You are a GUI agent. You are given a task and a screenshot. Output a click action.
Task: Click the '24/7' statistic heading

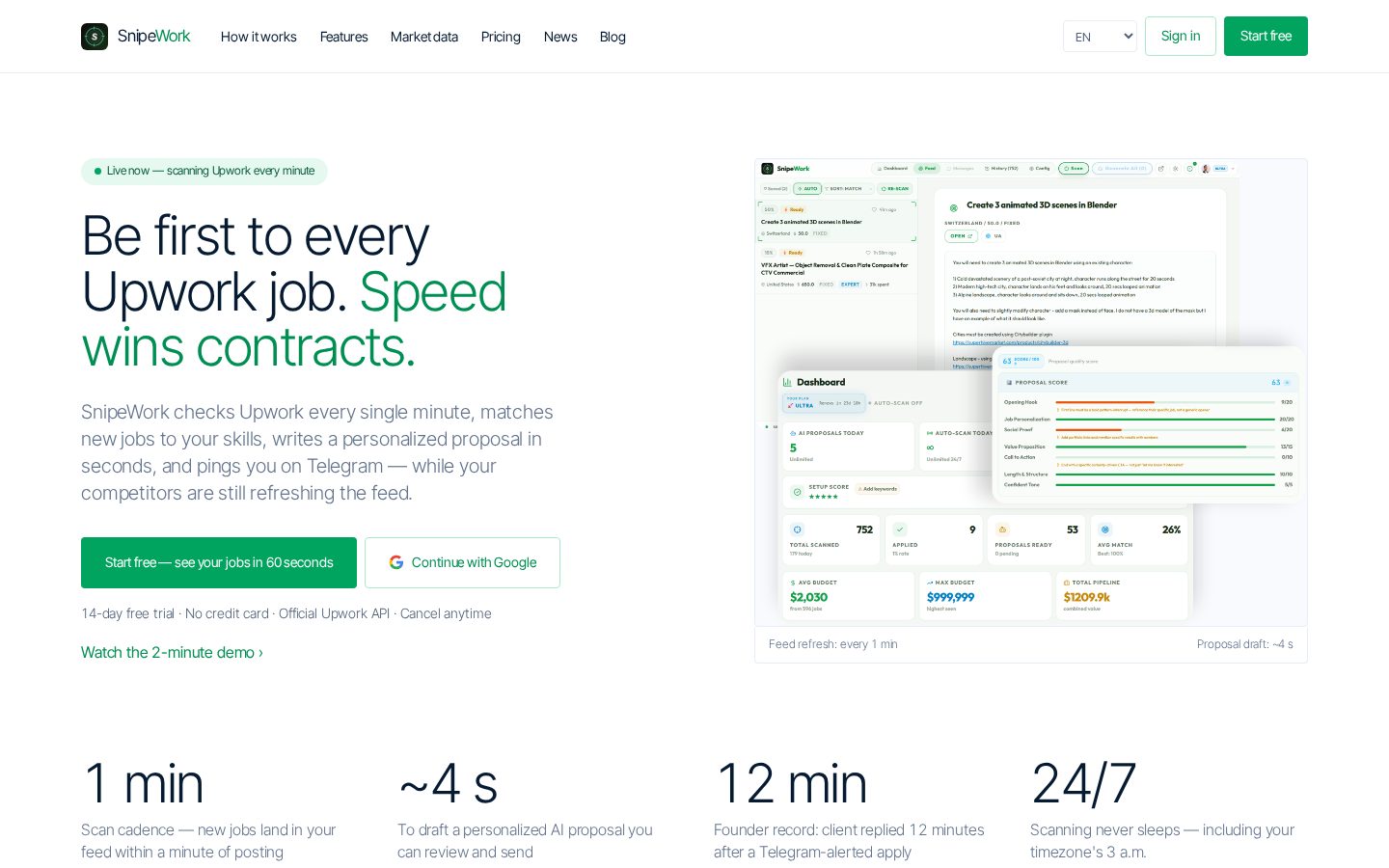[x=1083, y=783]
